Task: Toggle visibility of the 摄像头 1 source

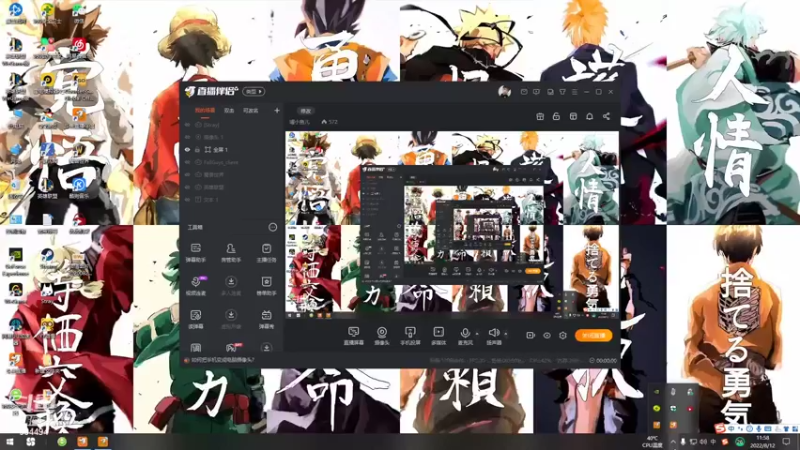Action: 187,137
